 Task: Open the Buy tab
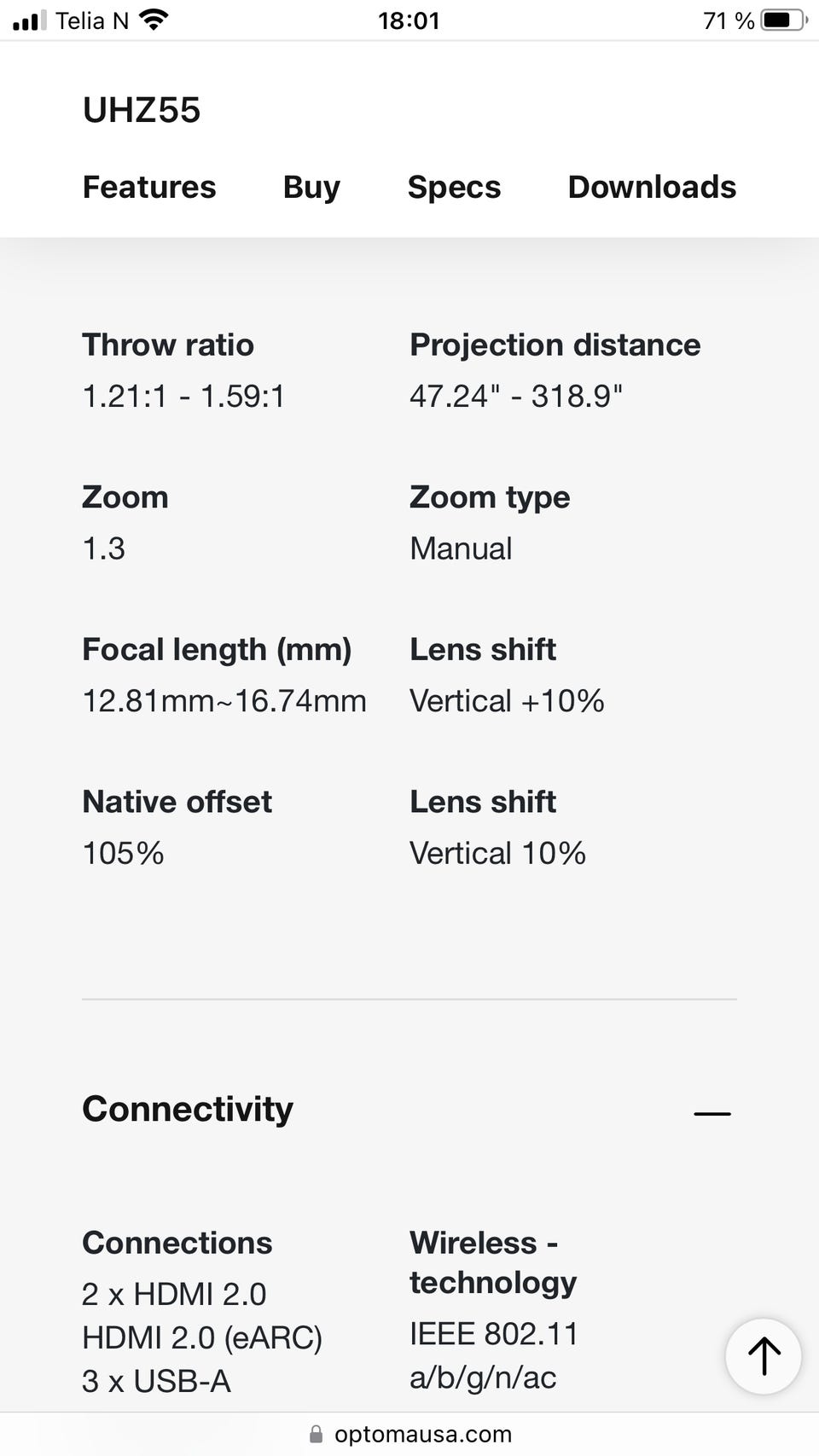tap(311, 187)
